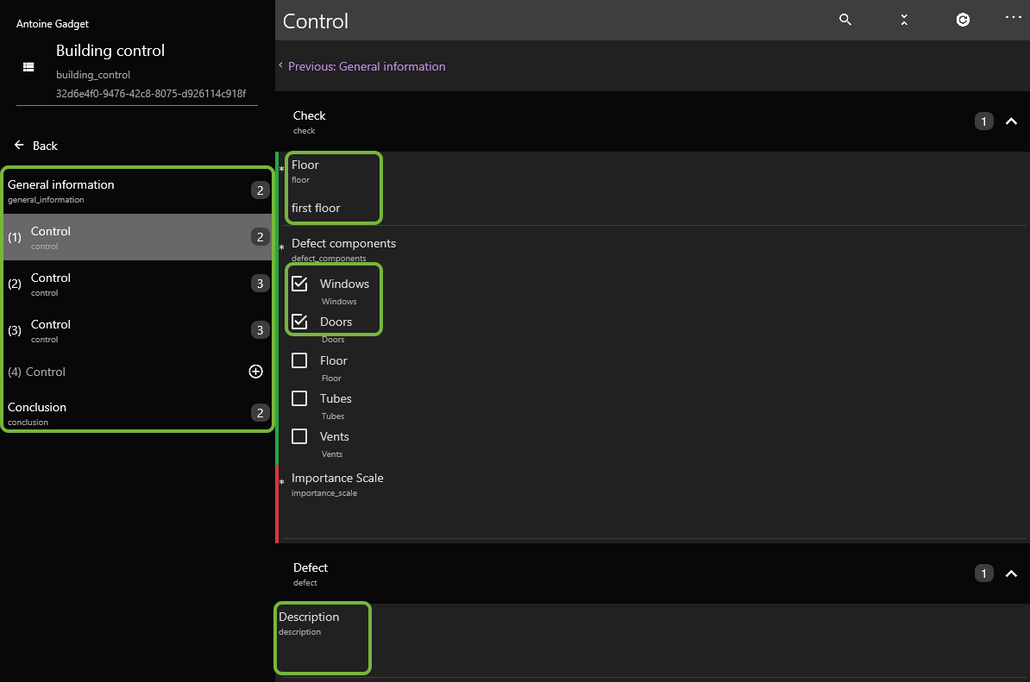The image size is (1030, 682).
Task: Click the badge '2' on Conclusion row
Action: 260,413
